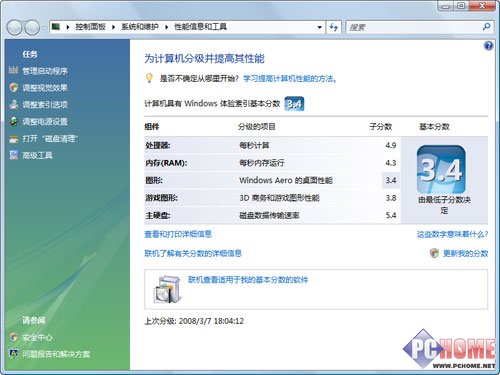
Task: Expand the arrow before 系统和维护 breadcrumb
Action: pos(113,27)
